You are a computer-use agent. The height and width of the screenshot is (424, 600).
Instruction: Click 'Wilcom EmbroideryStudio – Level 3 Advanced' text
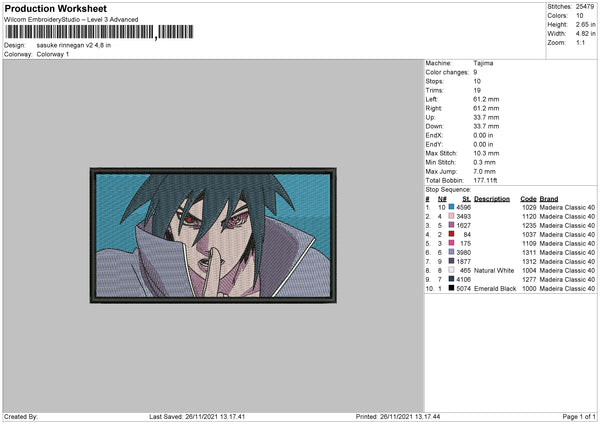click(x=71, y=20)
